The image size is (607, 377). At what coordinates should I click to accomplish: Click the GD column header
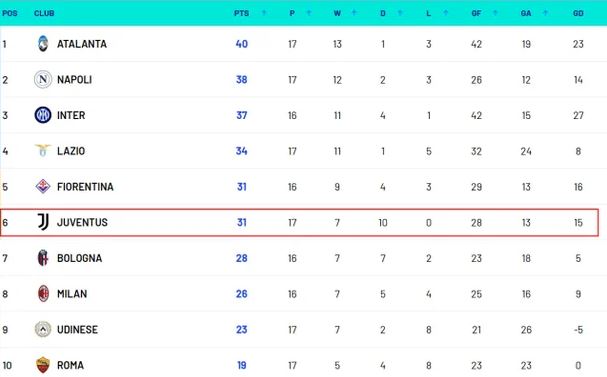(578, 13)
